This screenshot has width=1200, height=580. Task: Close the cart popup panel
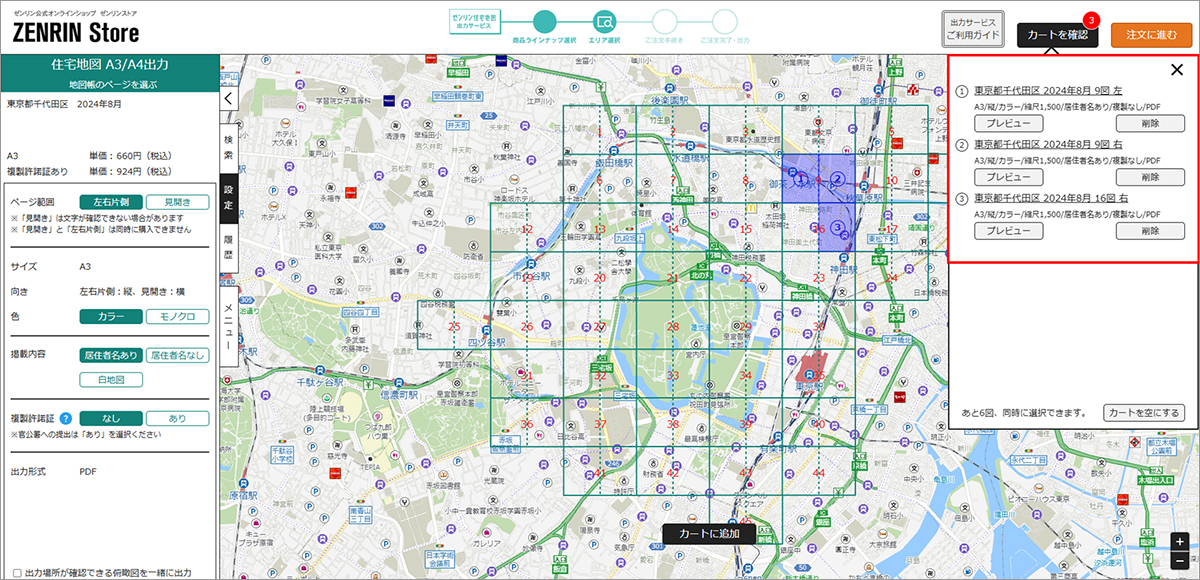(1176, 70)
